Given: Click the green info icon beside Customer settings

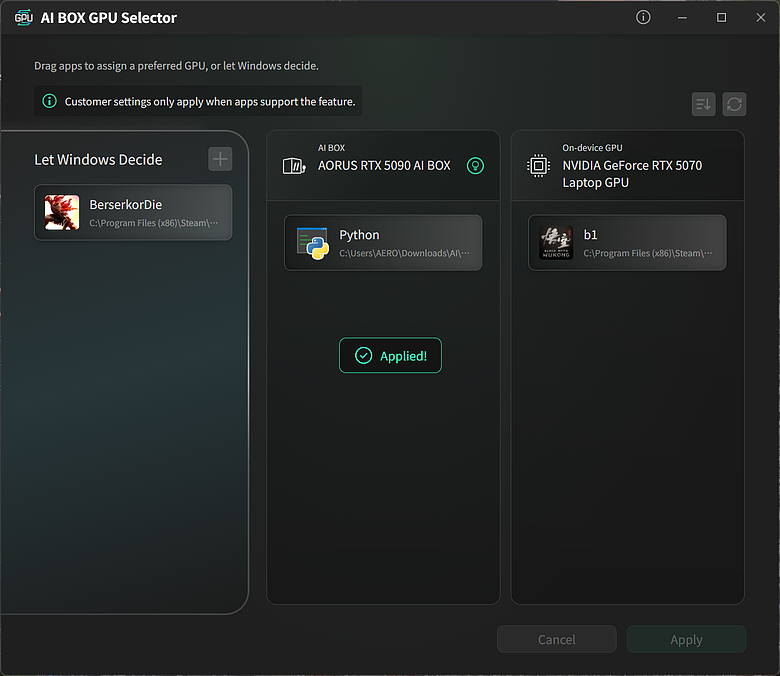Looking at the screenshot, I should [x=49, y=101].
